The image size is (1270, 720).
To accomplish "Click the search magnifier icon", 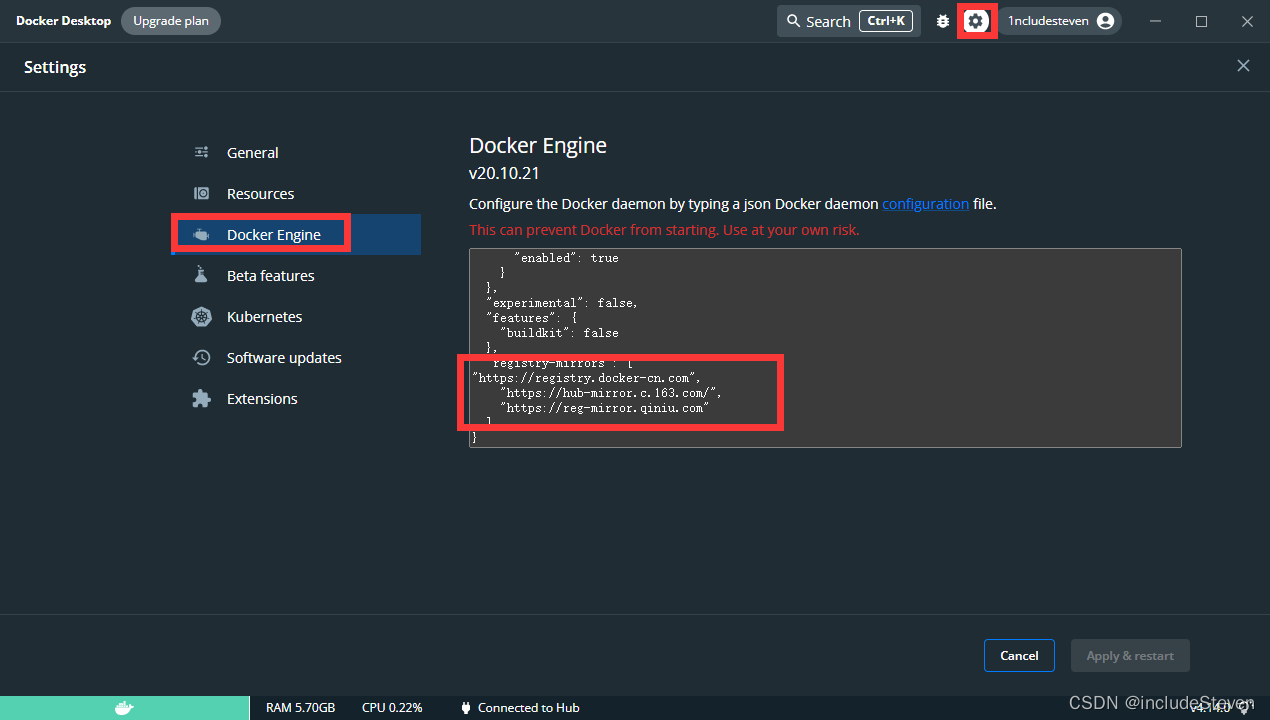I will point(793,21).
